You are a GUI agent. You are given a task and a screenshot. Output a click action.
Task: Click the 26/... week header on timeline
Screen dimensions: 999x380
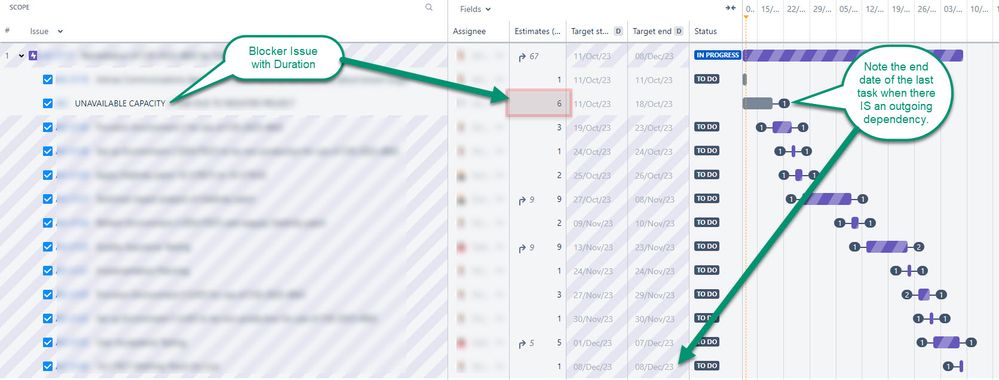[x=927, y=9]
